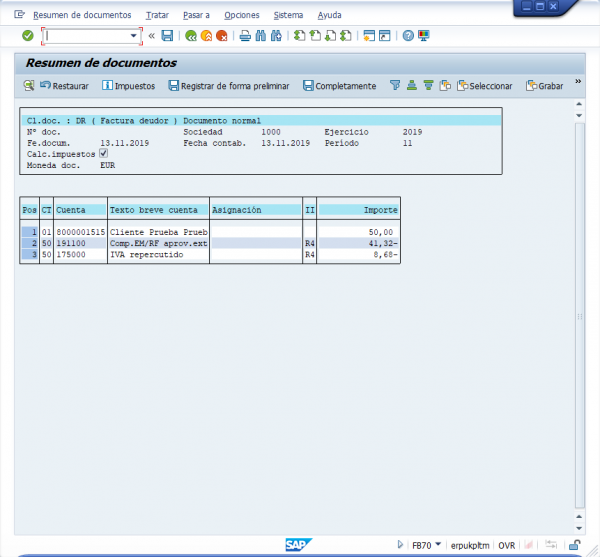Screen dimensions: 600x557
Task: Click the erpukpltm server name in the status bar
Action: coord(470,545)
